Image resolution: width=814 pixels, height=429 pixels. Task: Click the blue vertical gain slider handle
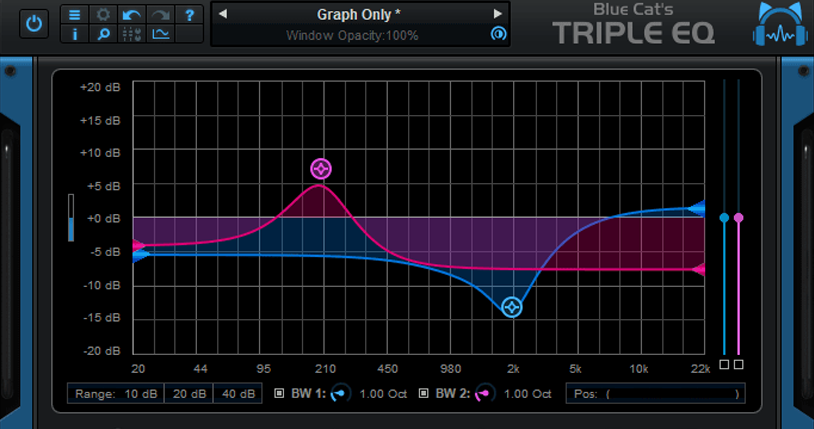click(x=724, y=217)
